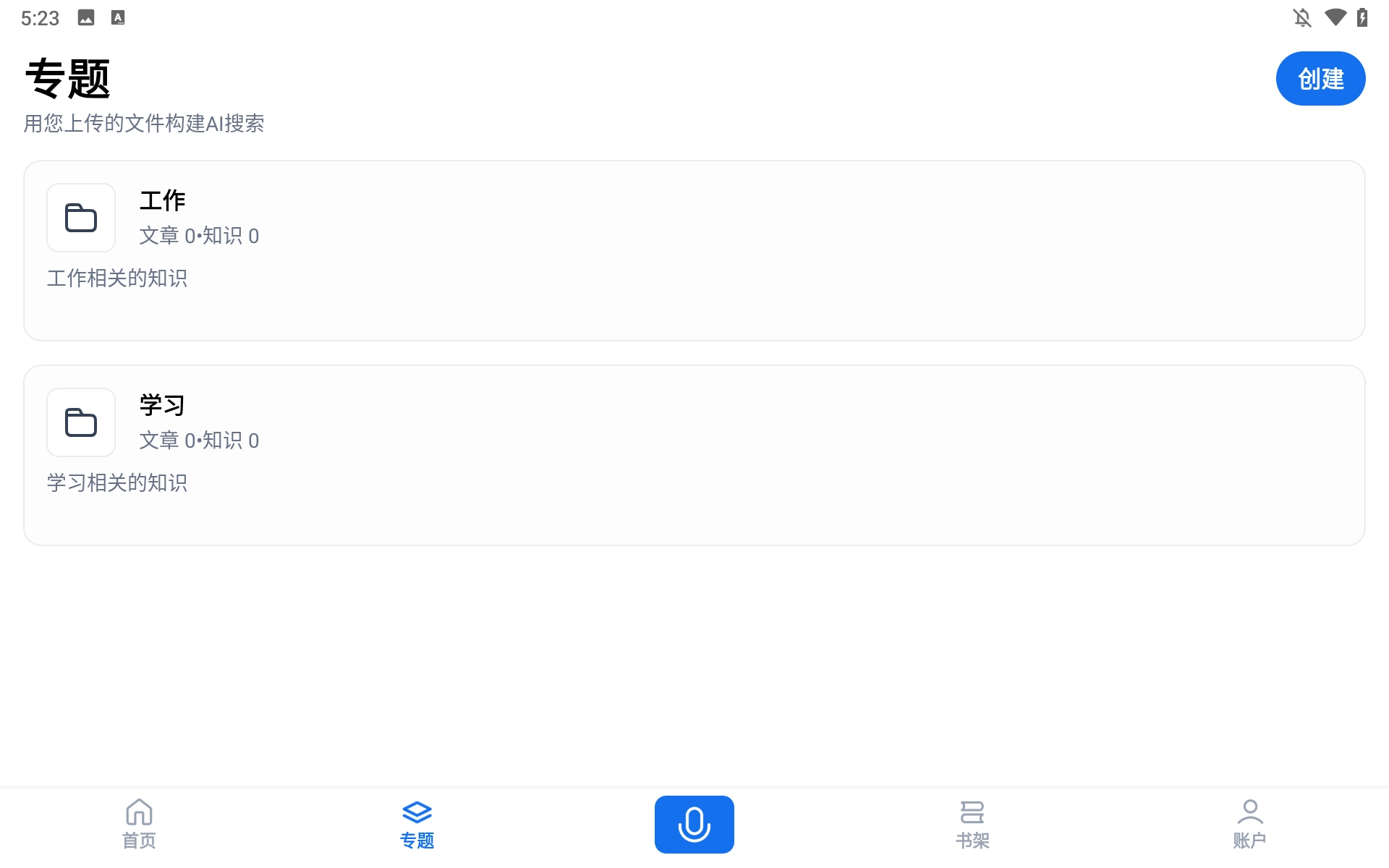Tap the 学习 card article count line
This screenshot has width=1389, height=868.
(x=199, y=441)
